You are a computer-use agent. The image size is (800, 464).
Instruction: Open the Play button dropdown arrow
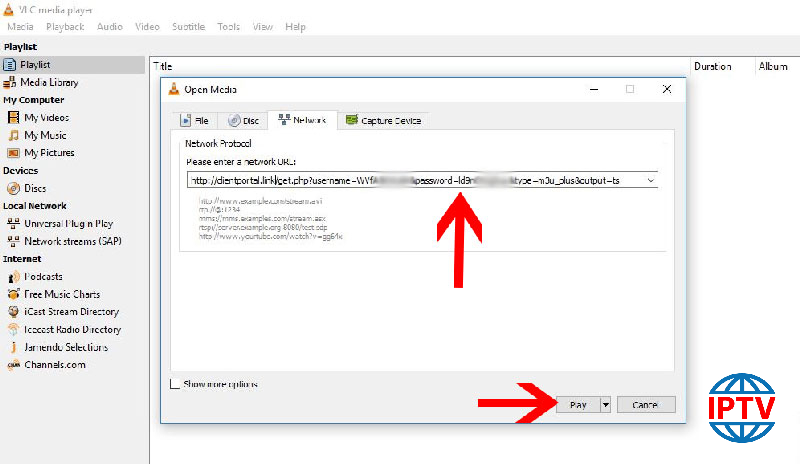point(605,405)
